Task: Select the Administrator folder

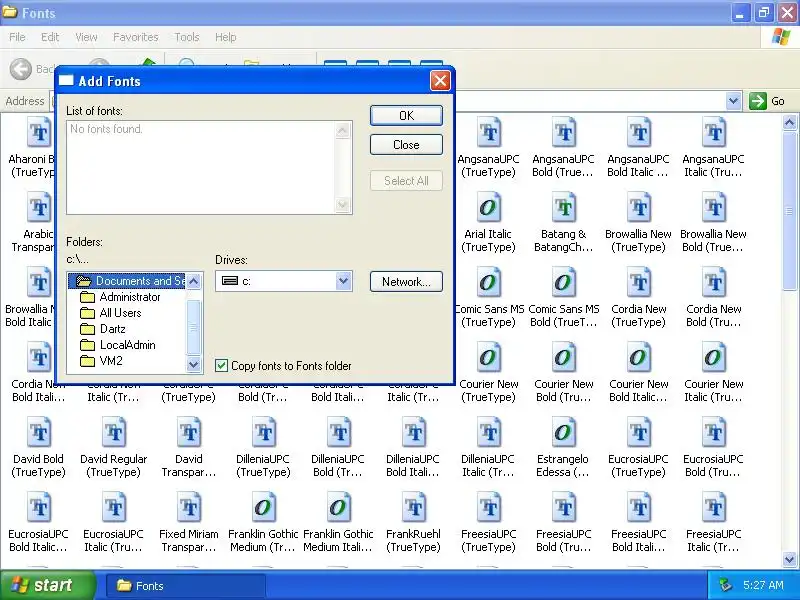Action: pyautogui.click(x=120, y=297)
